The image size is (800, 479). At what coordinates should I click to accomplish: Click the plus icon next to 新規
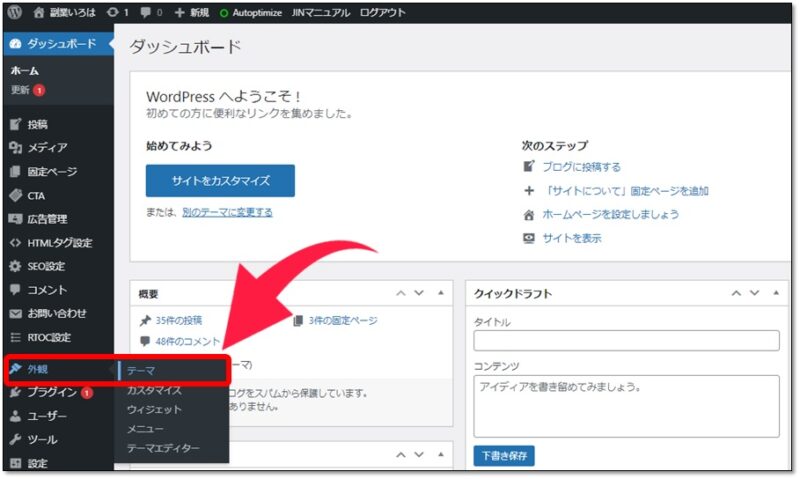coord(180,13)
